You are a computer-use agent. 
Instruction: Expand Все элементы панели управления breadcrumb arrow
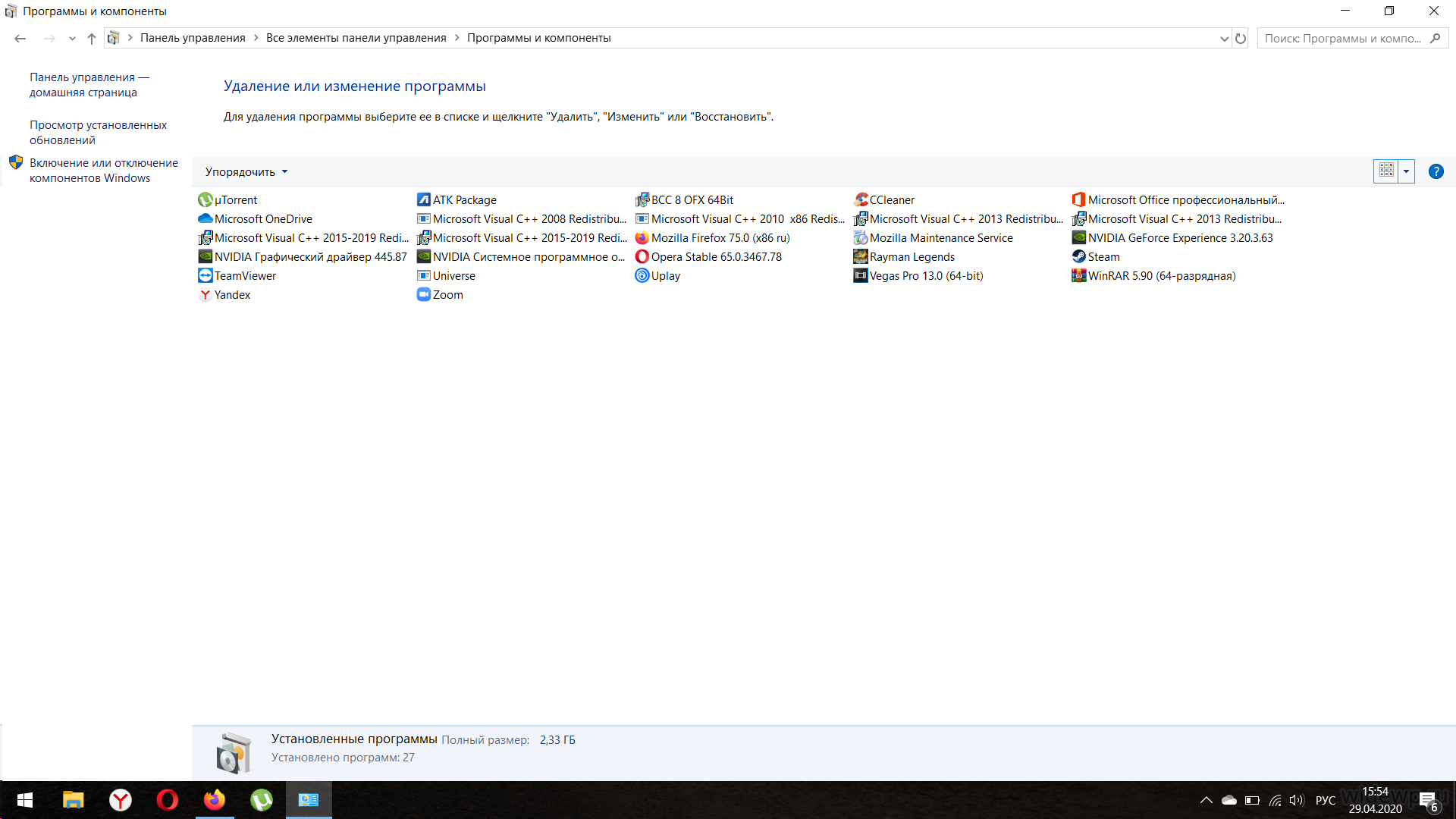tap(457, 38)
